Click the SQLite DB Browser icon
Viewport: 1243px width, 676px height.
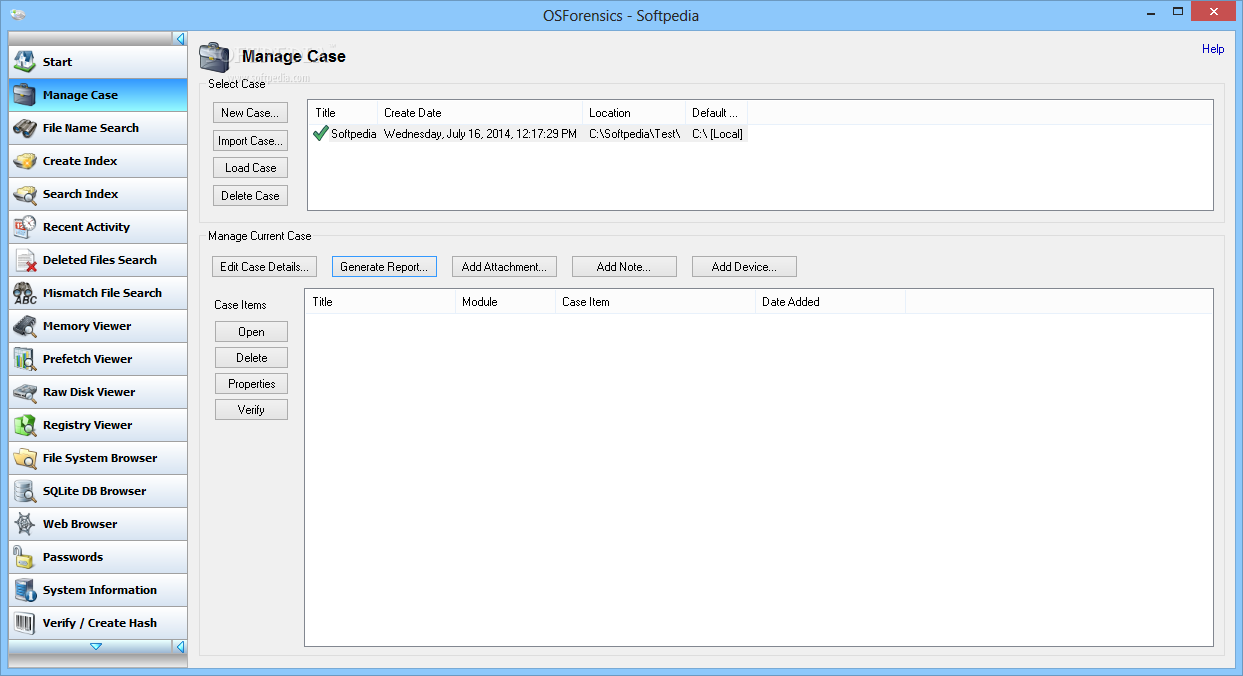[25, 491]
